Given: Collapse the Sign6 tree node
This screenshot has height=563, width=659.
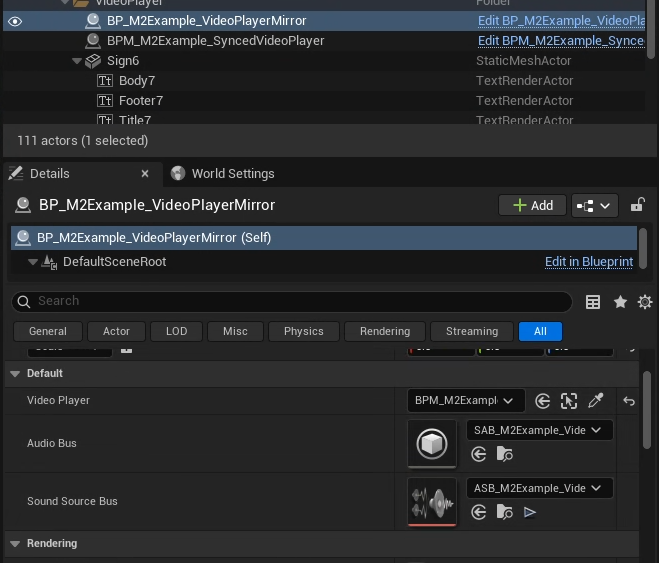Looking at the screenshot, I should tap(78, 61).
